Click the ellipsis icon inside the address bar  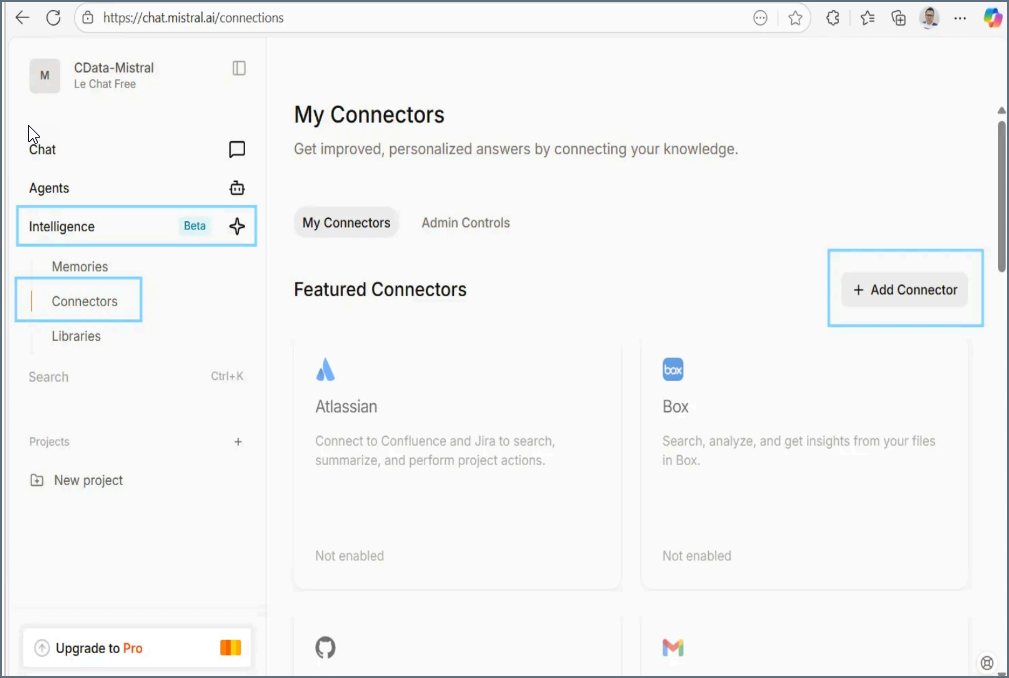760,17
